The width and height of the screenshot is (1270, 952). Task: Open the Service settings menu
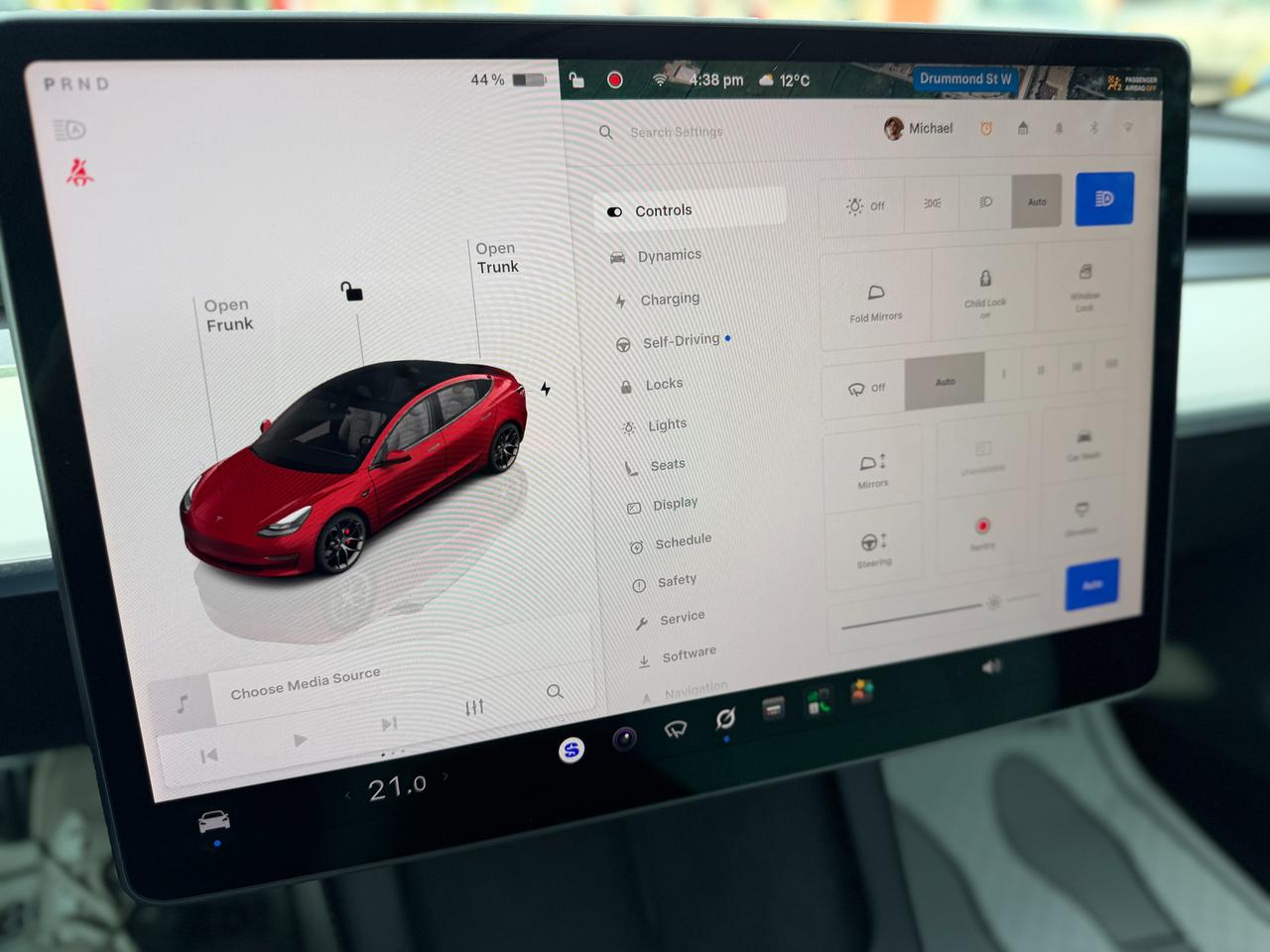[671, 619]
